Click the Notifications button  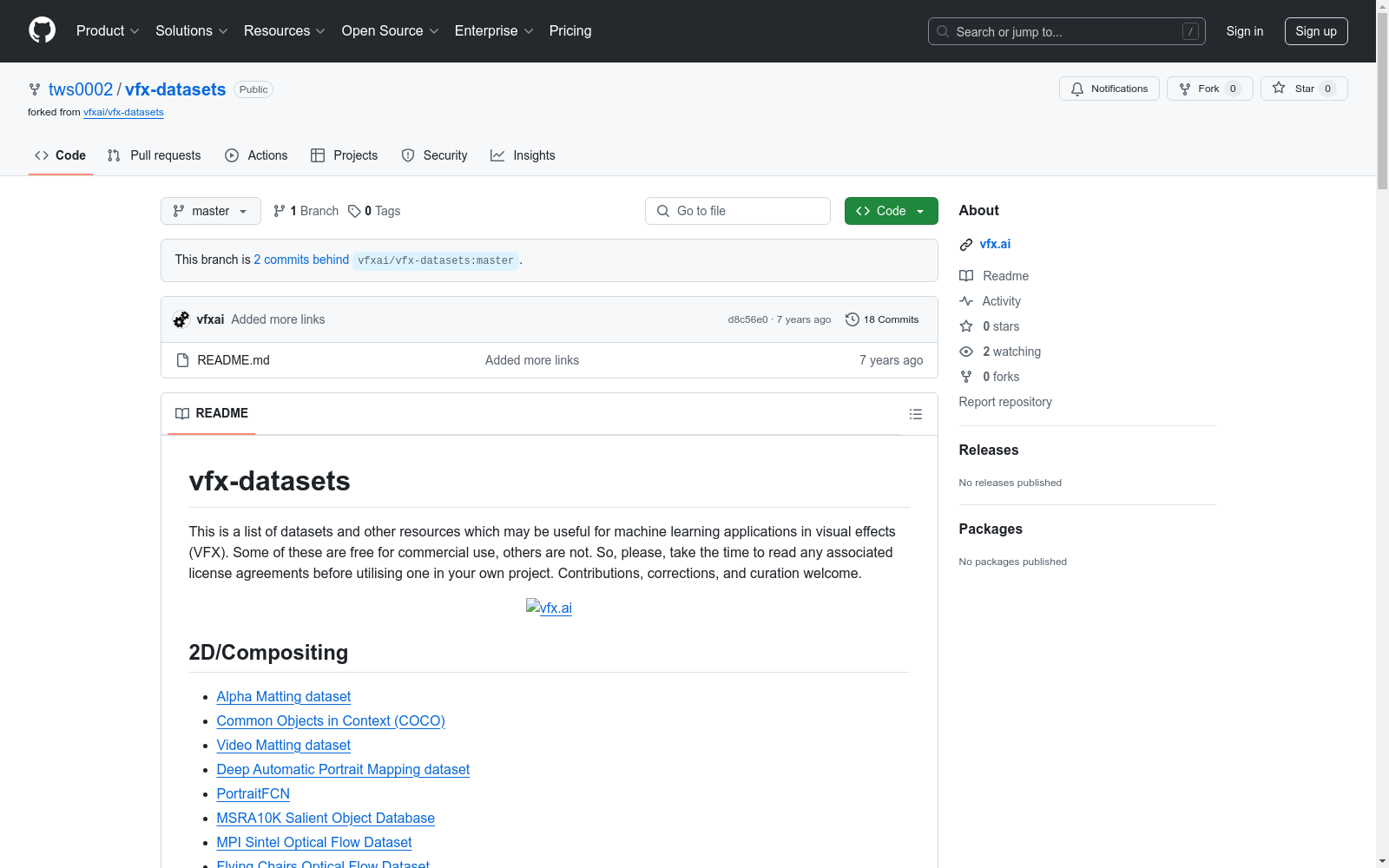1109,89
